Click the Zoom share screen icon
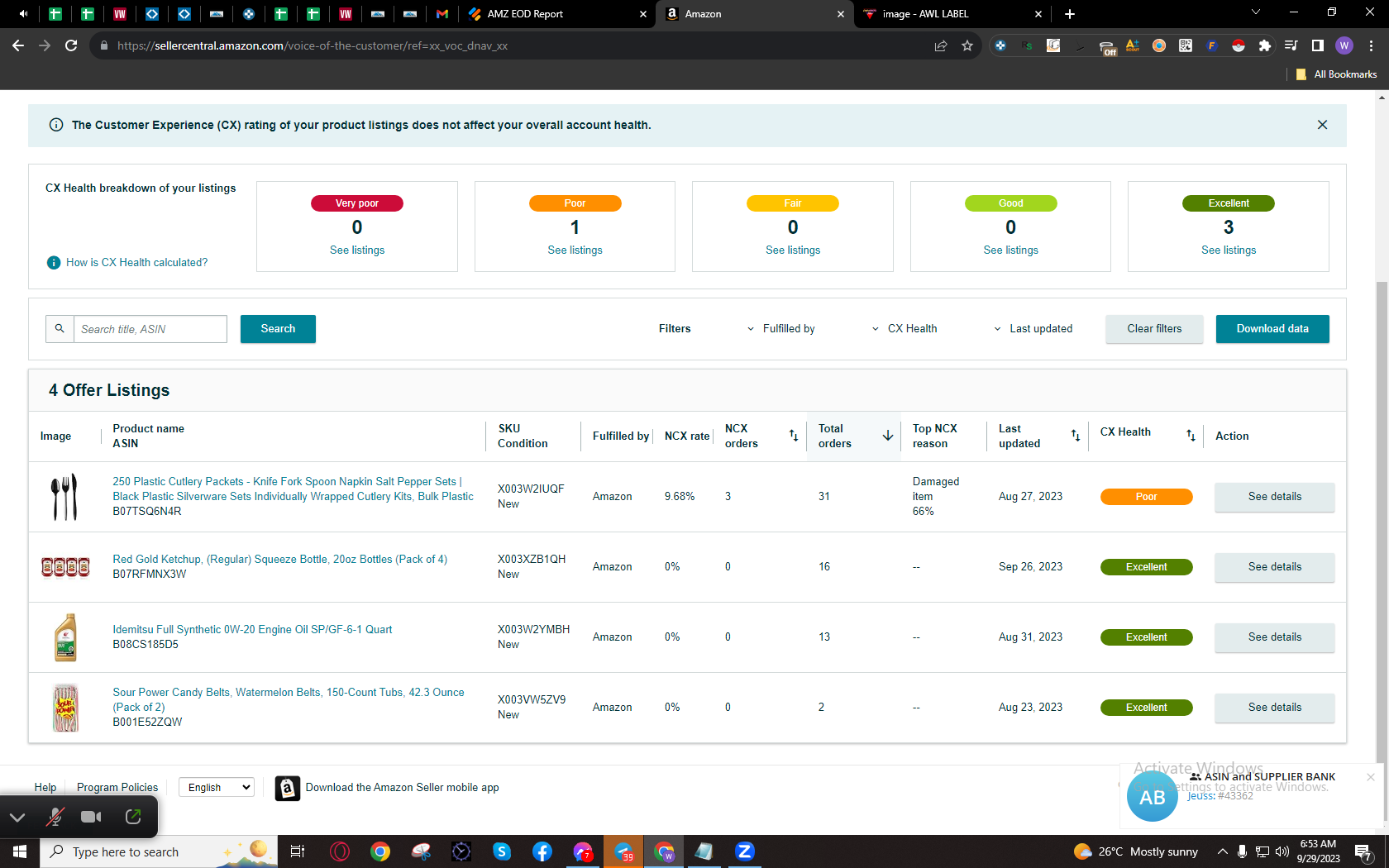The width and height of the screenshot is (1389, 868). click(x=133, y=818)
